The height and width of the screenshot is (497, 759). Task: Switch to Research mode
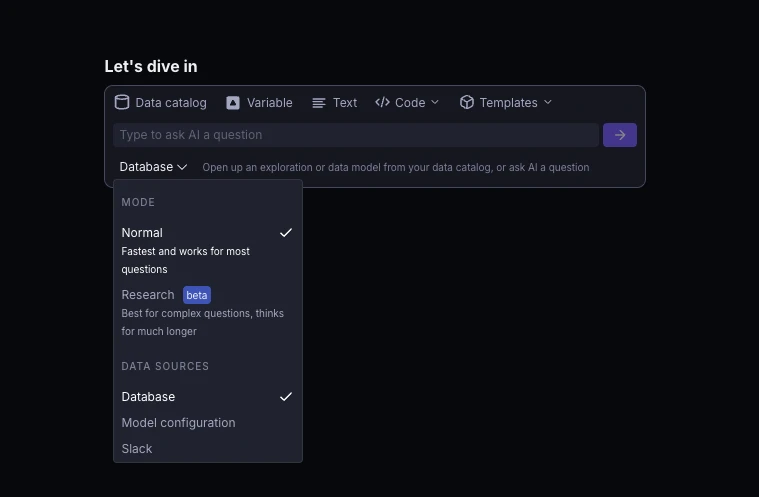tap(148, 295)
